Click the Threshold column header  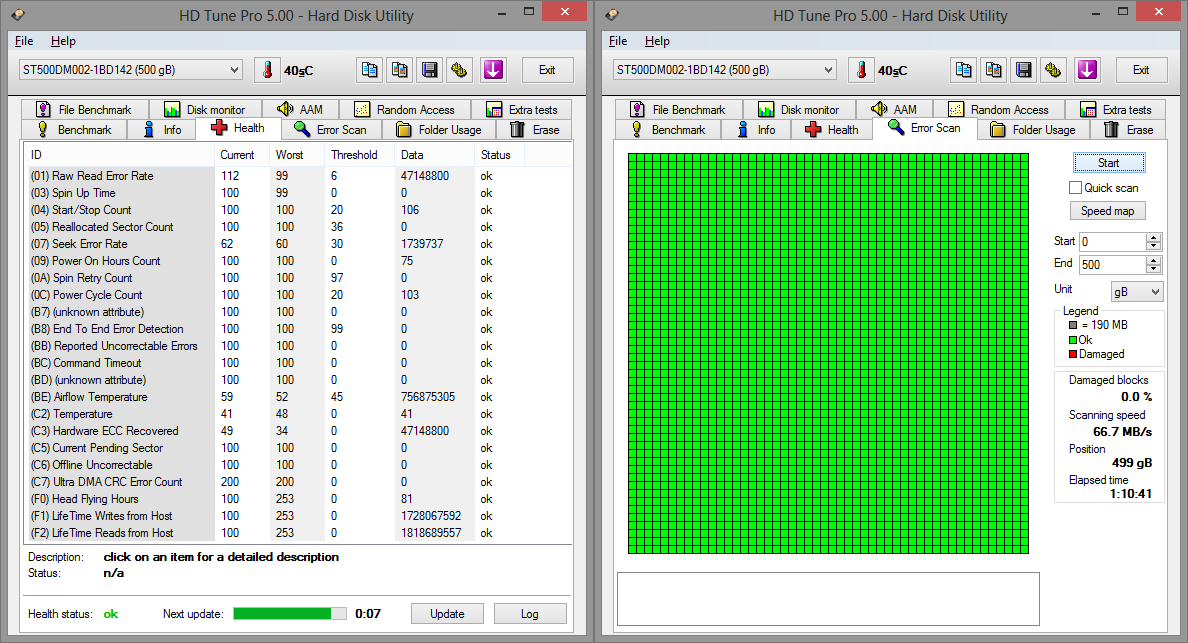(359, 155)
